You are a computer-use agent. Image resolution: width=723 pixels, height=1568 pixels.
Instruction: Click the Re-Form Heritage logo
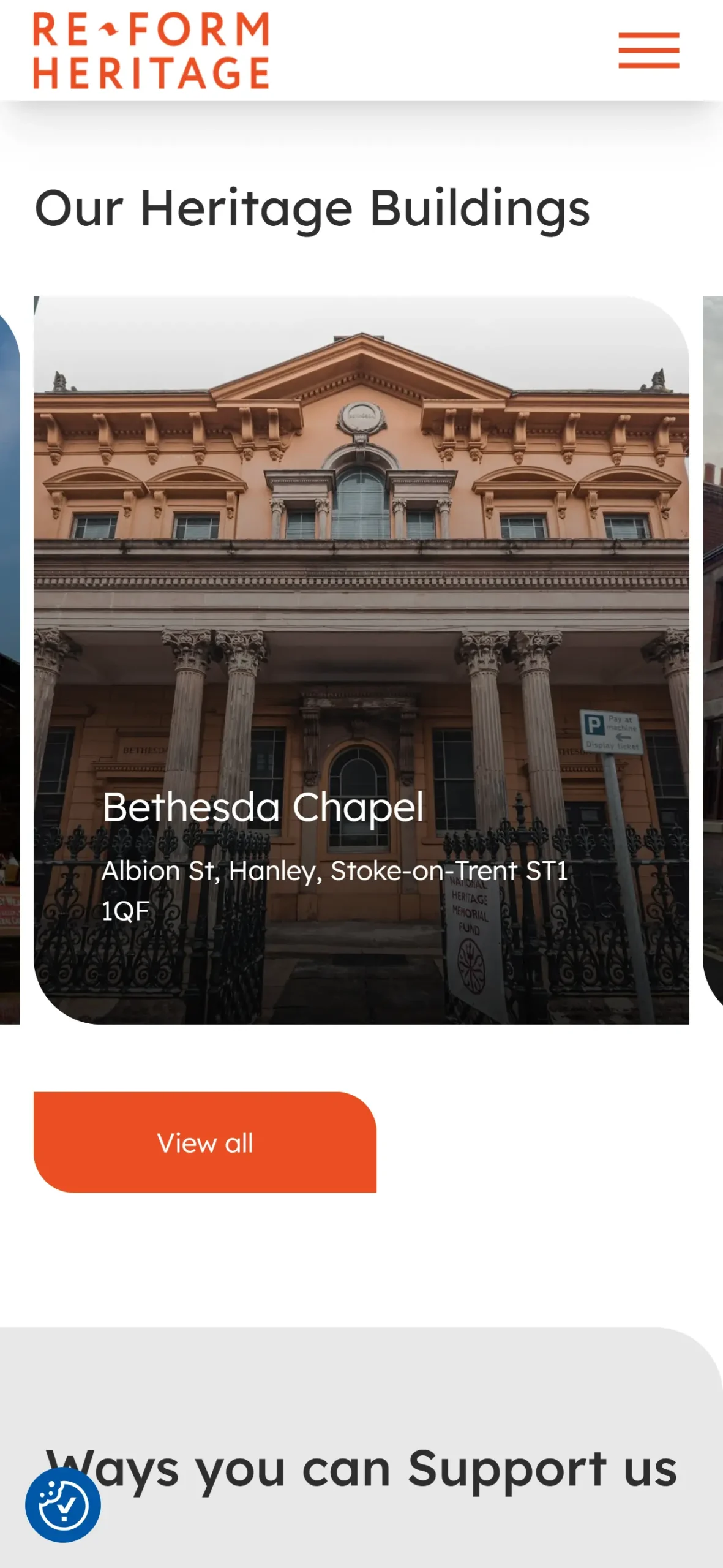tap(151, 50)
